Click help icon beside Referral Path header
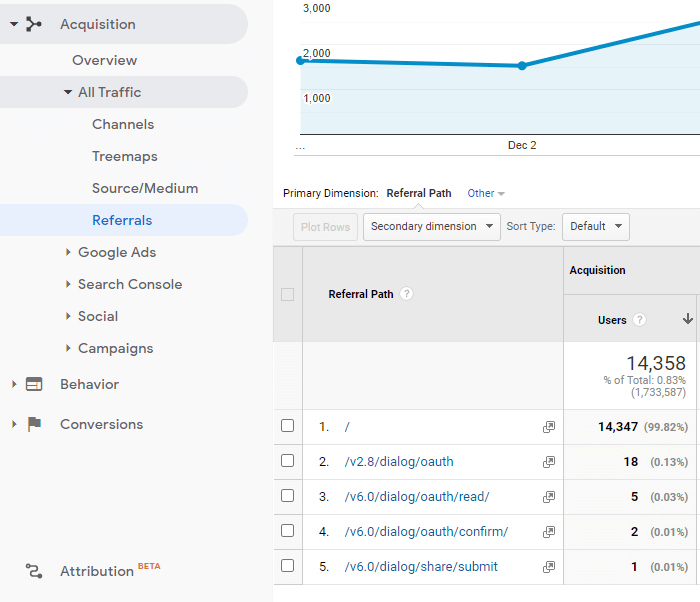The width and height of the screenshot is (700, 602). point(406,294)
